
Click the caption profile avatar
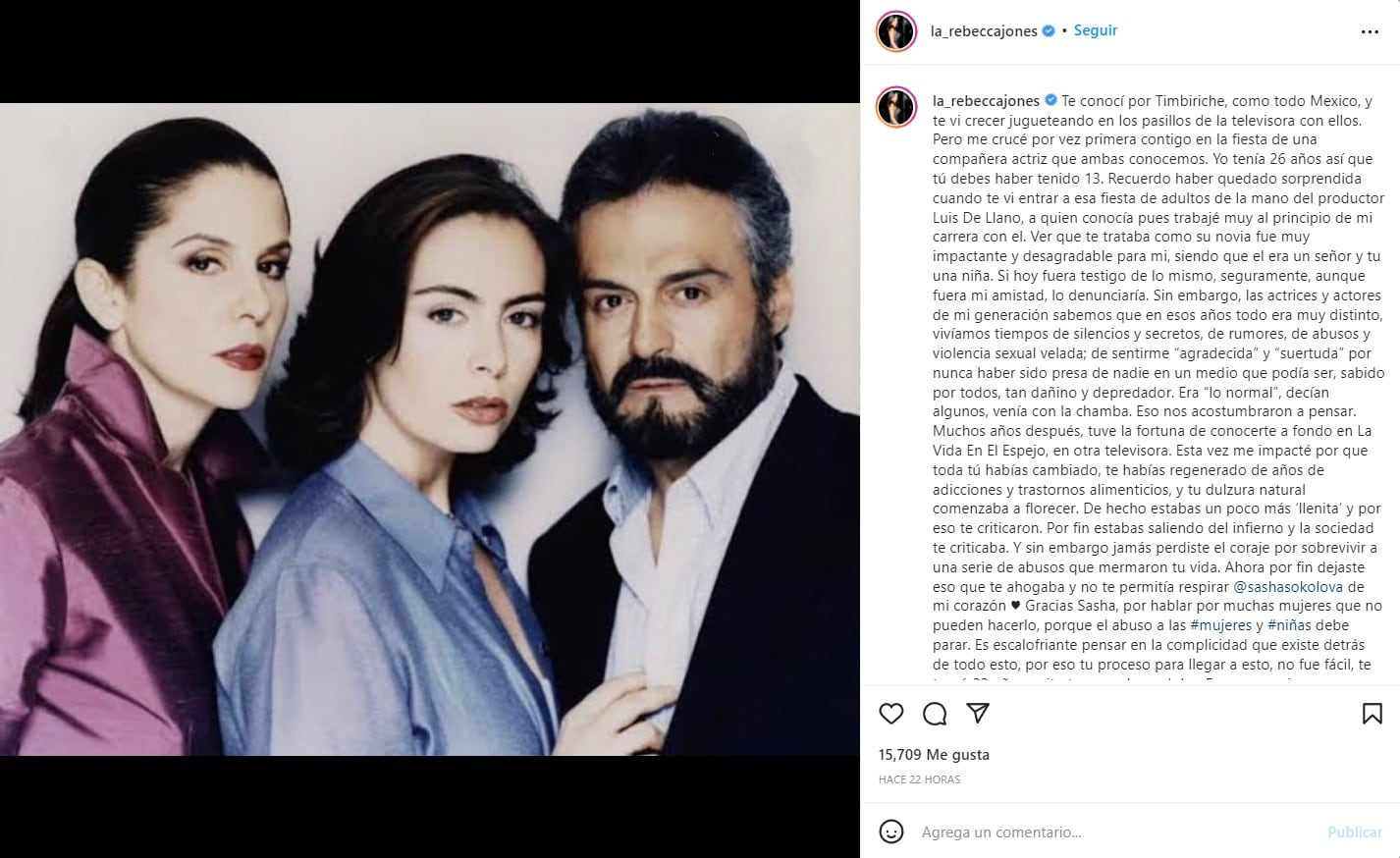(x=895, y=108)
